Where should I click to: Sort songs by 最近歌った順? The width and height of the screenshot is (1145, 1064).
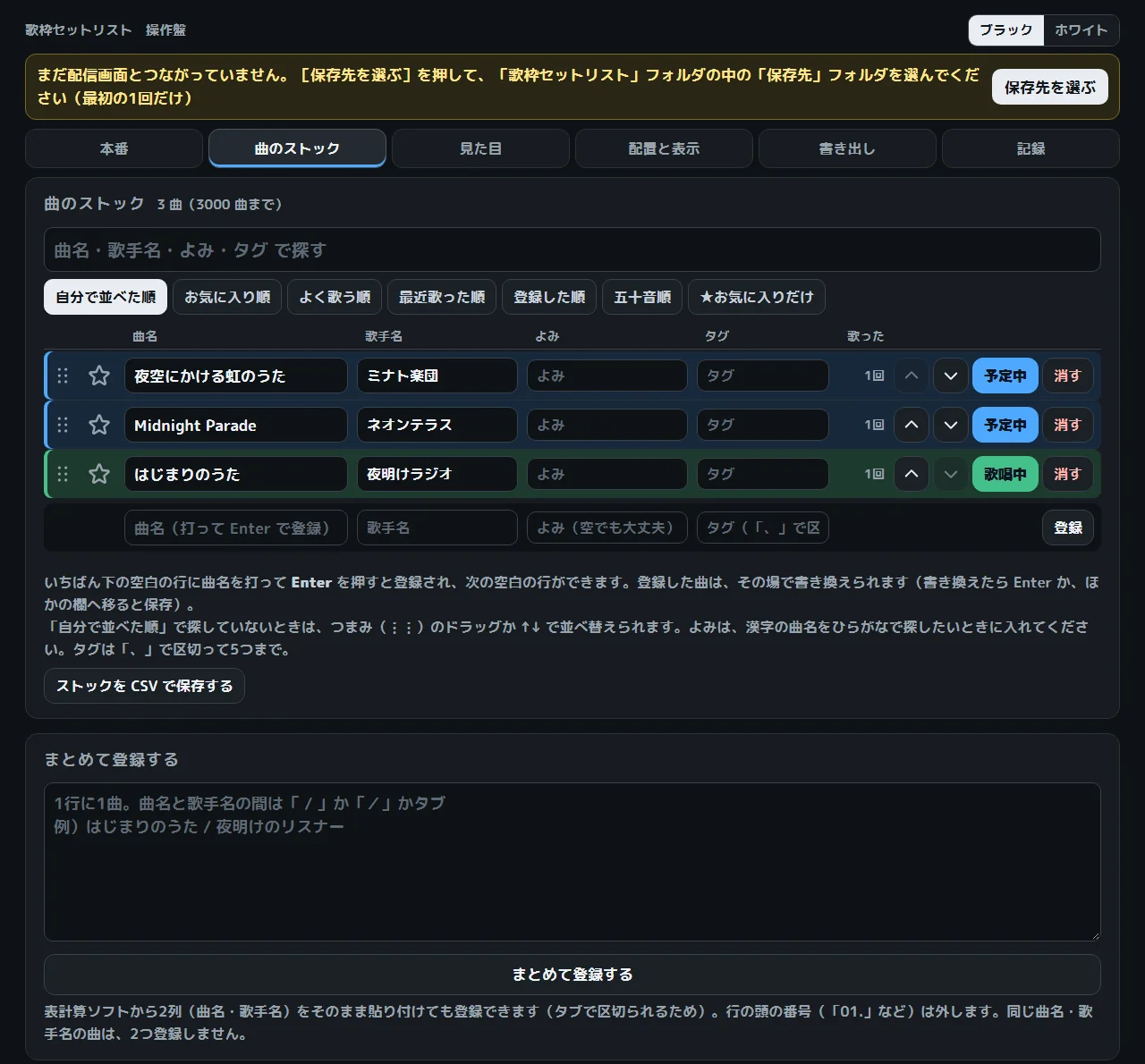[442, 297]
